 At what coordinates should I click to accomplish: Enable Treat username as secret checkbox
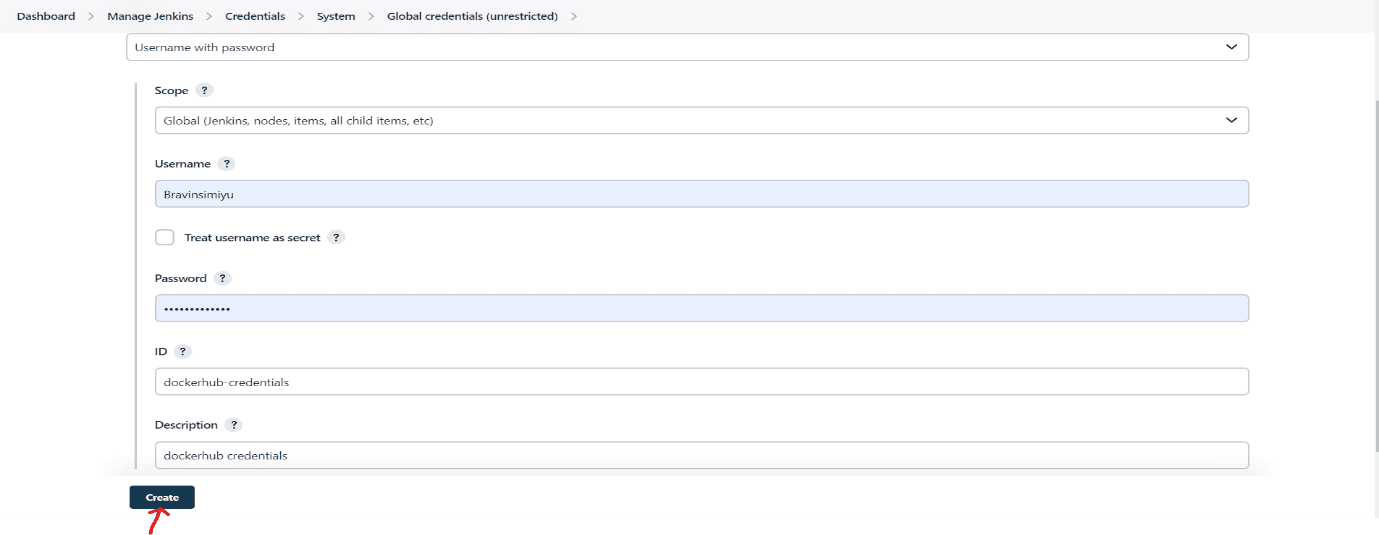165,237
